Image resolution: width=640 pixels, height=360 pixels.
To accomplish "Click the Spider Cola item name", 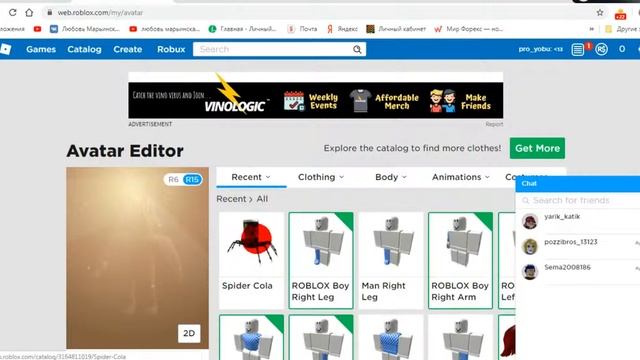I will tap(247, 286).
